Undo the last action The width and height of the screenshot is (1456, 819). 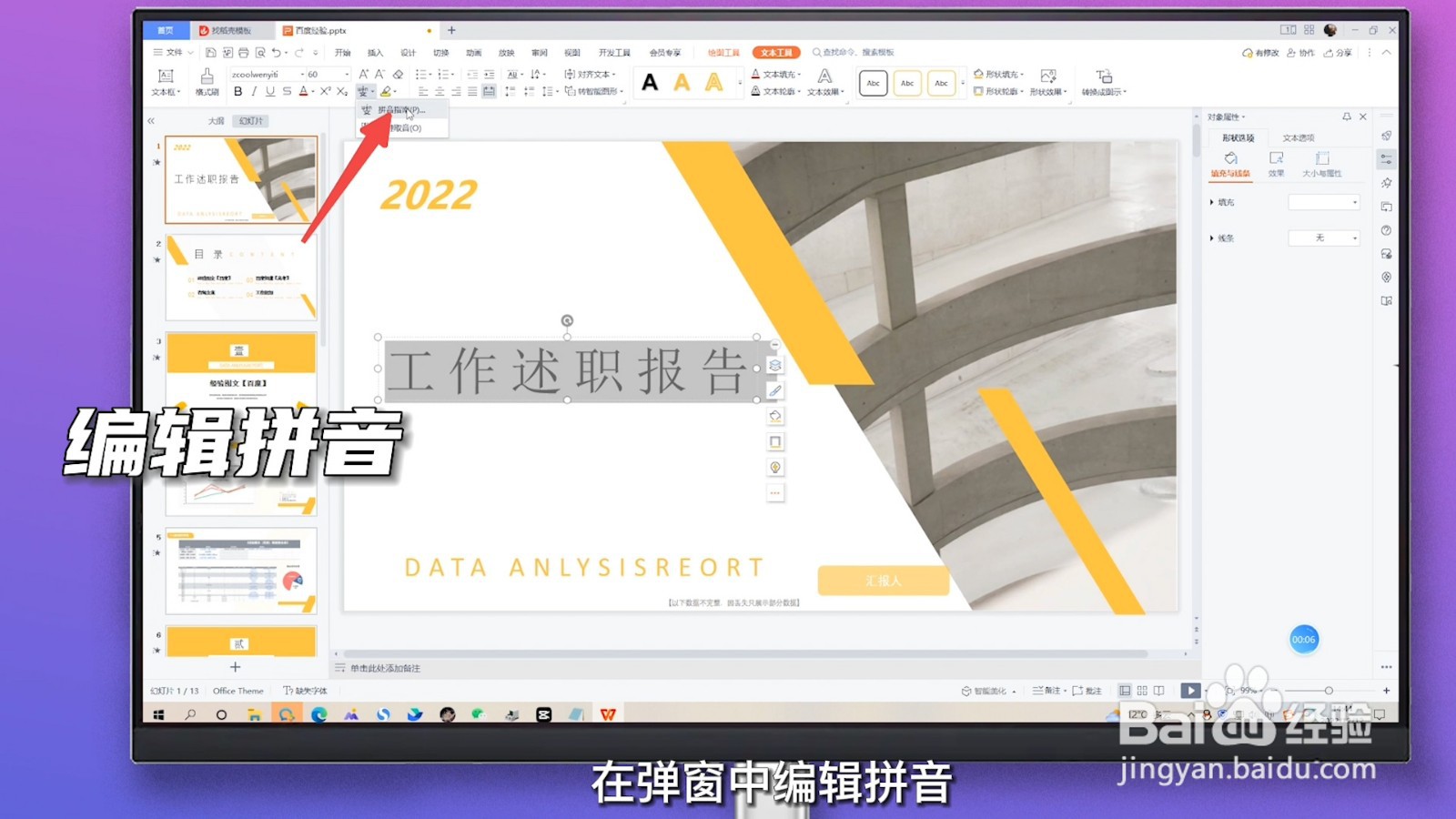277,53
